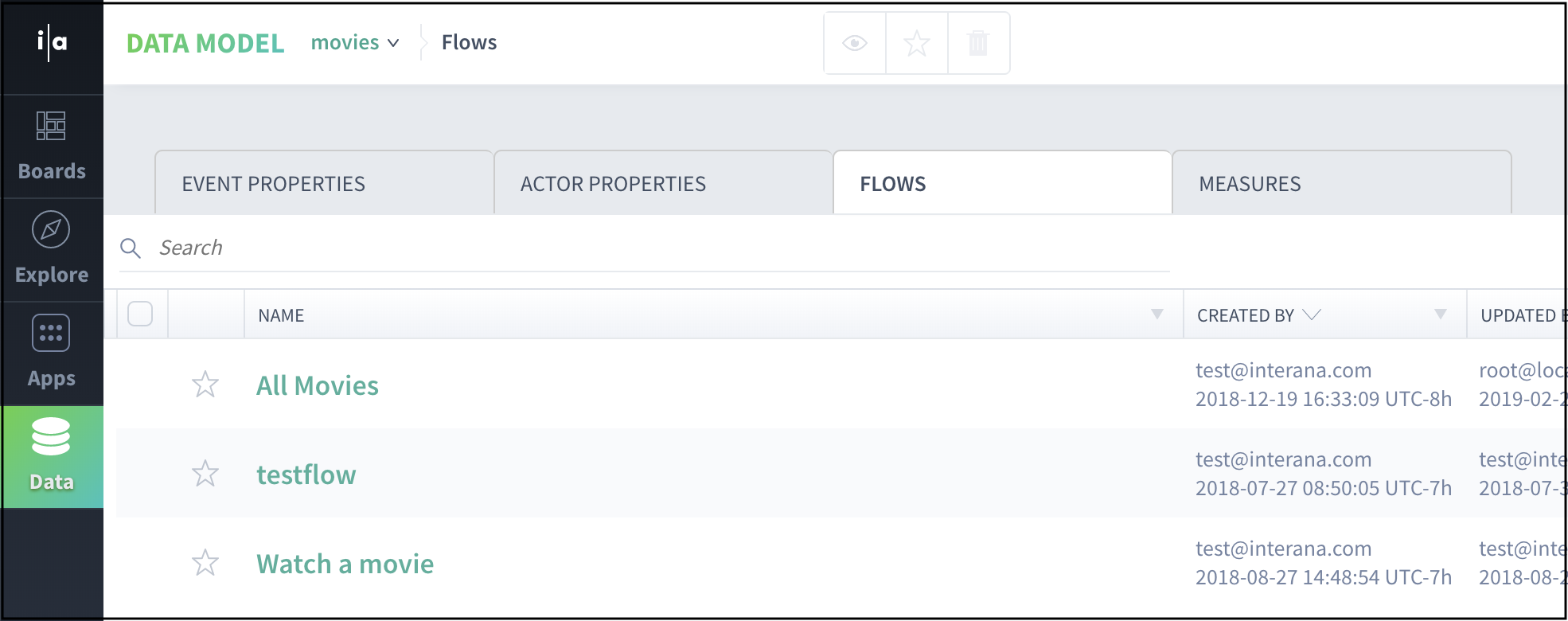Toggle the select-all checkbox in header
The image size is (1568, 621).
[140, 314]
